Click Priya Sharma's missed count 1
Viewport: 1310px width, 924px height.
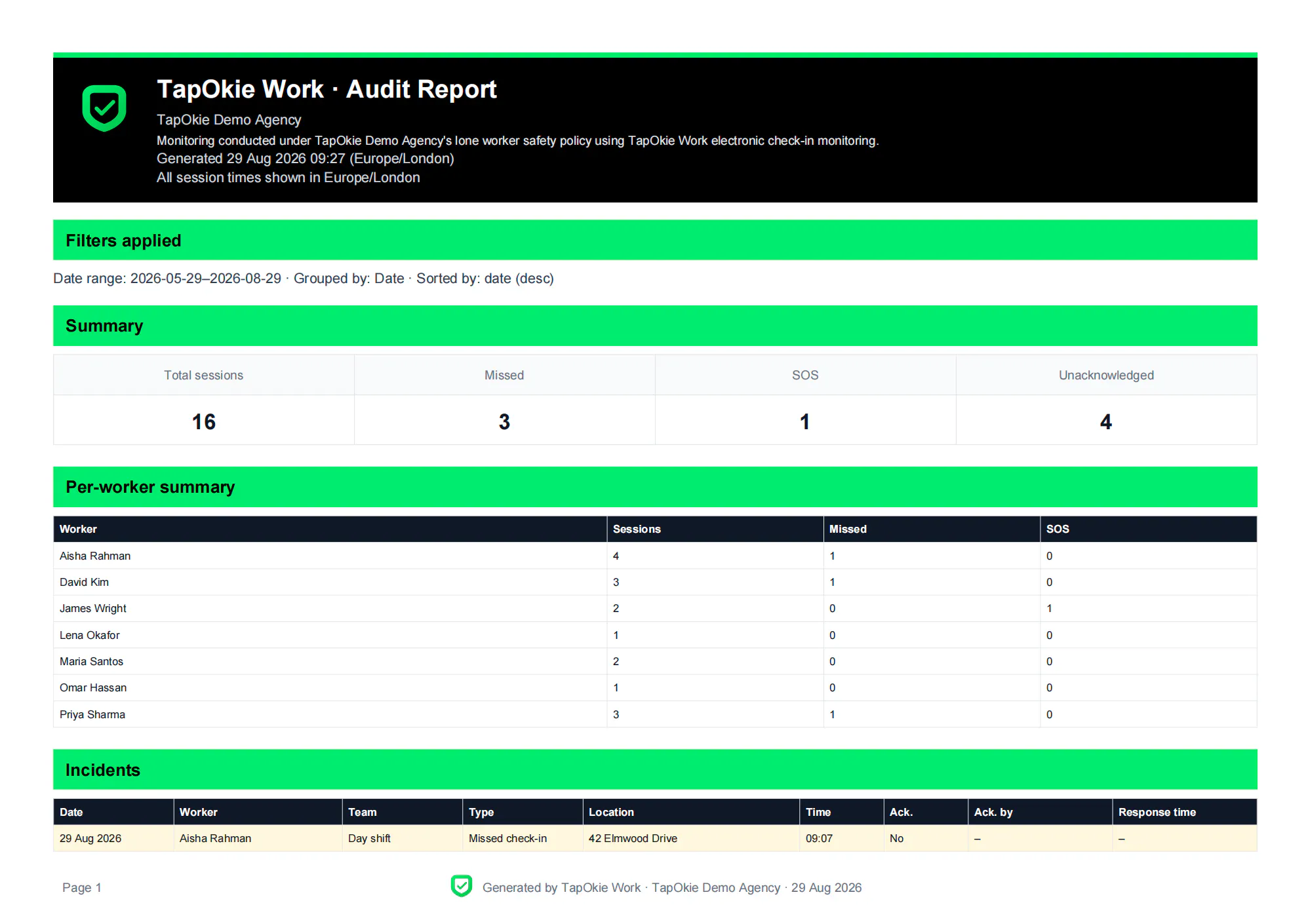pyautogui.click(x=833, y=714)
